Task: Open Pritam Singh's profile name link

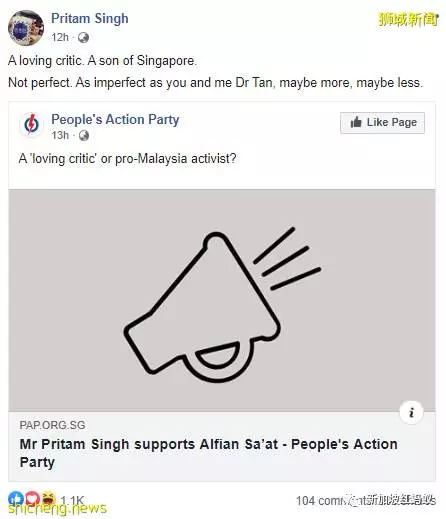Action: [90, 19]
